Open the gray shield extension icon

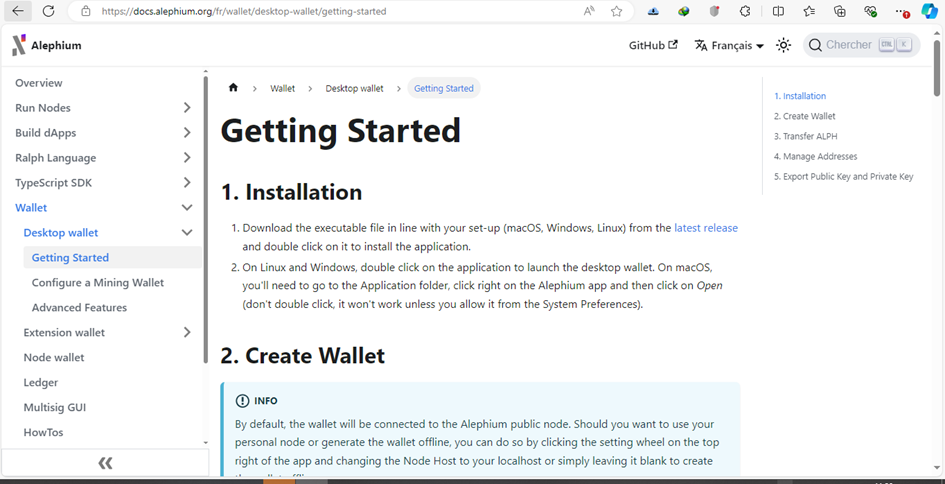pyautogui.click(x=714, y=11)
